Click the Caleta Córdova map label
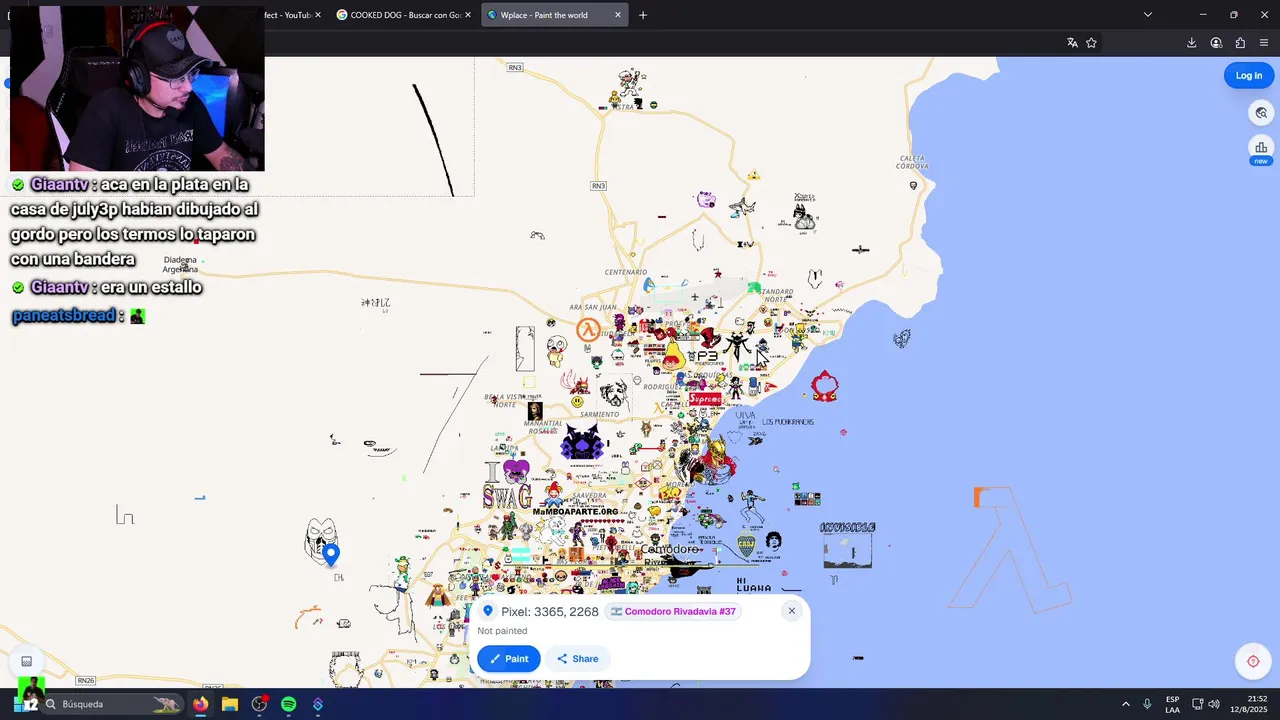Viewport: 1280px width, 720px height. coord(913,161)
